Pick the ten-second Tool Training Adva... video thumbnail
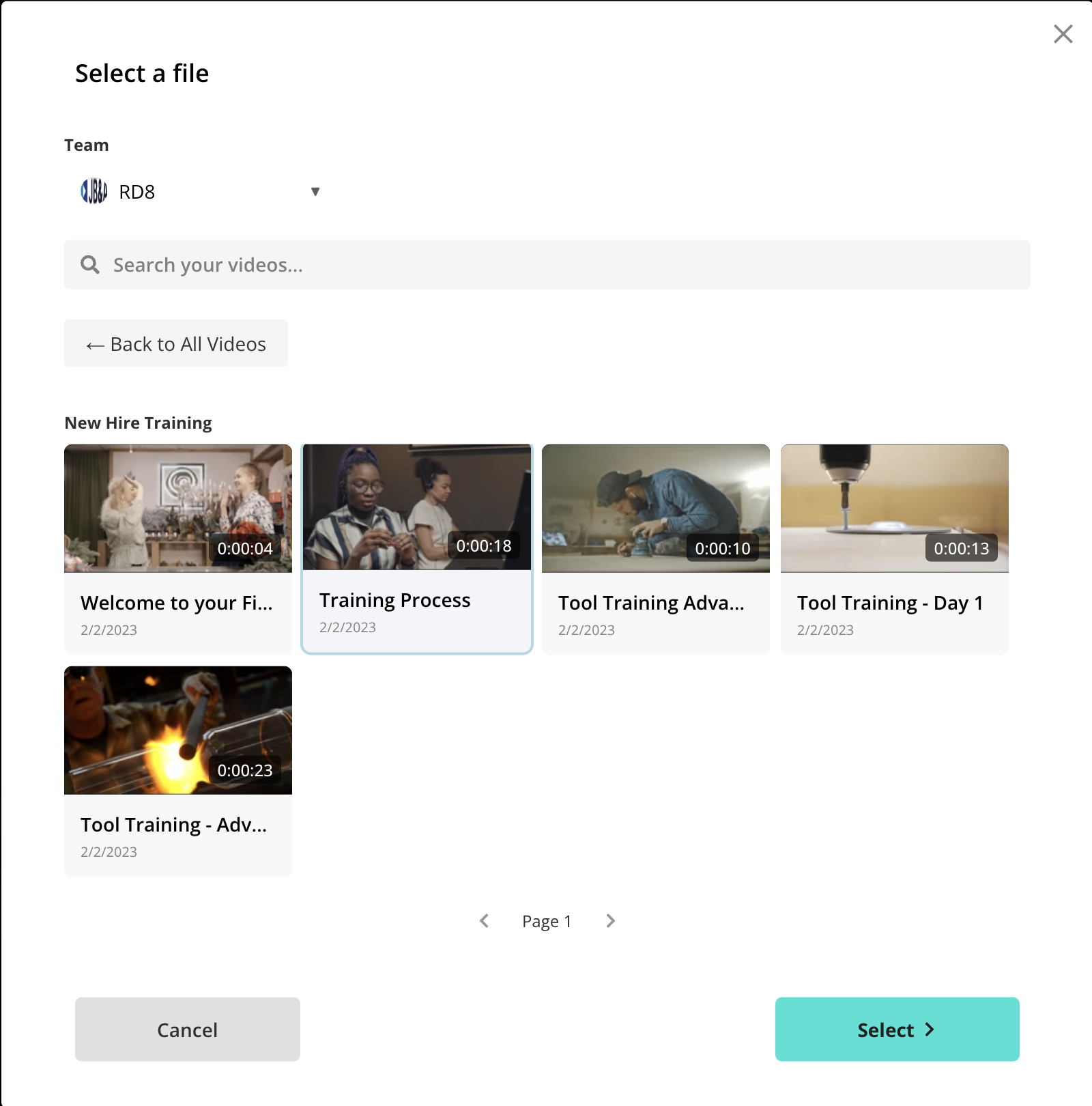Viewport: 1092px width, 1106px height. tap(656, 508)
